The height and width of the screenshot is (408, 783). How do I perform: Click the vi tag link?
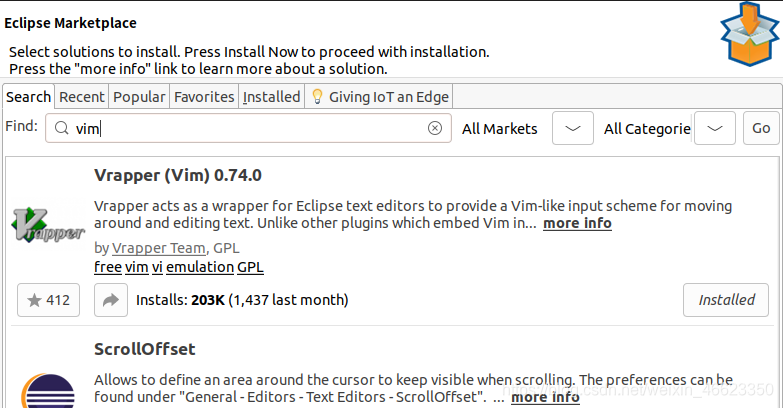(x=157, y=267)
